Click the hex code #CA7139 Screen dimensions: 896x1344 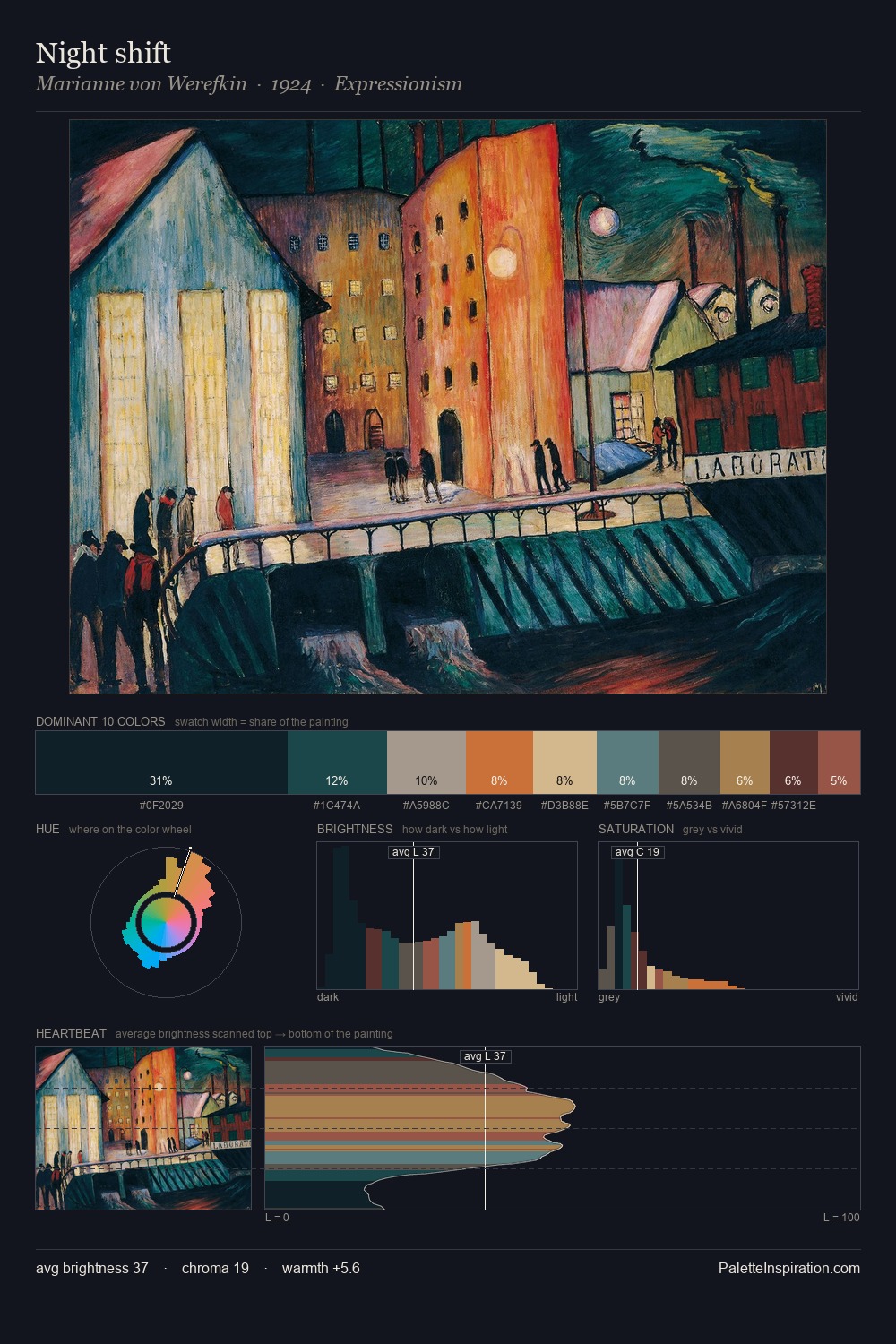499,806
